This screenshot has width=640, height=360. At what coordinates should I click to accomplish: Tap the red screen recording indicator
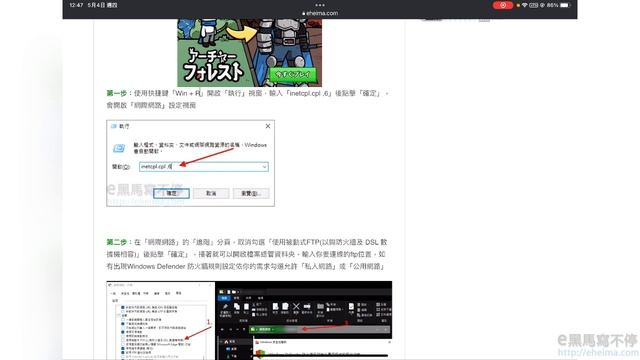[x=503, y=5]
